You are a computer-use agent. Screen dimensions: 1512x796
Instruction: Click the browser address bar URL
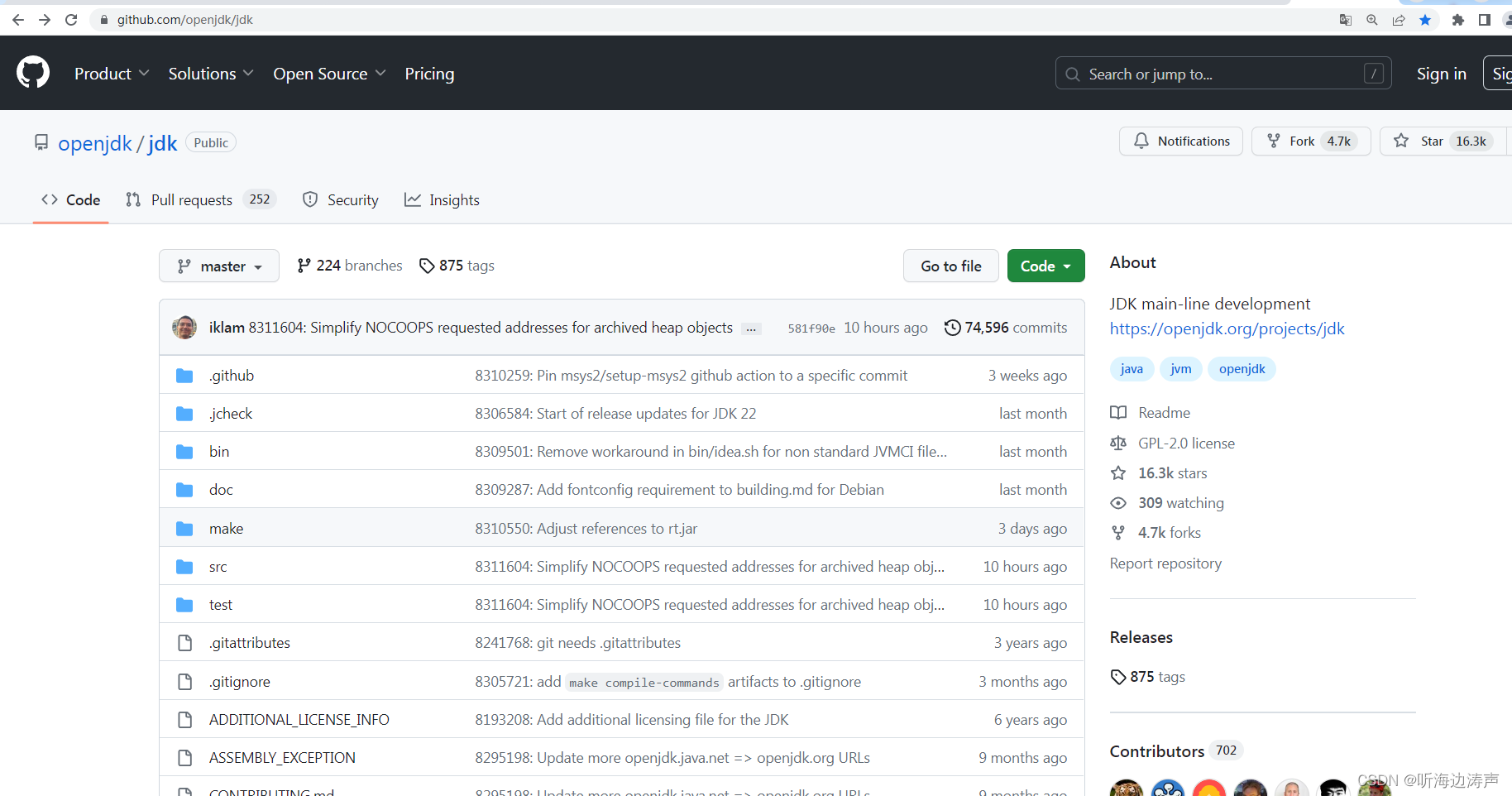[185, 20]
